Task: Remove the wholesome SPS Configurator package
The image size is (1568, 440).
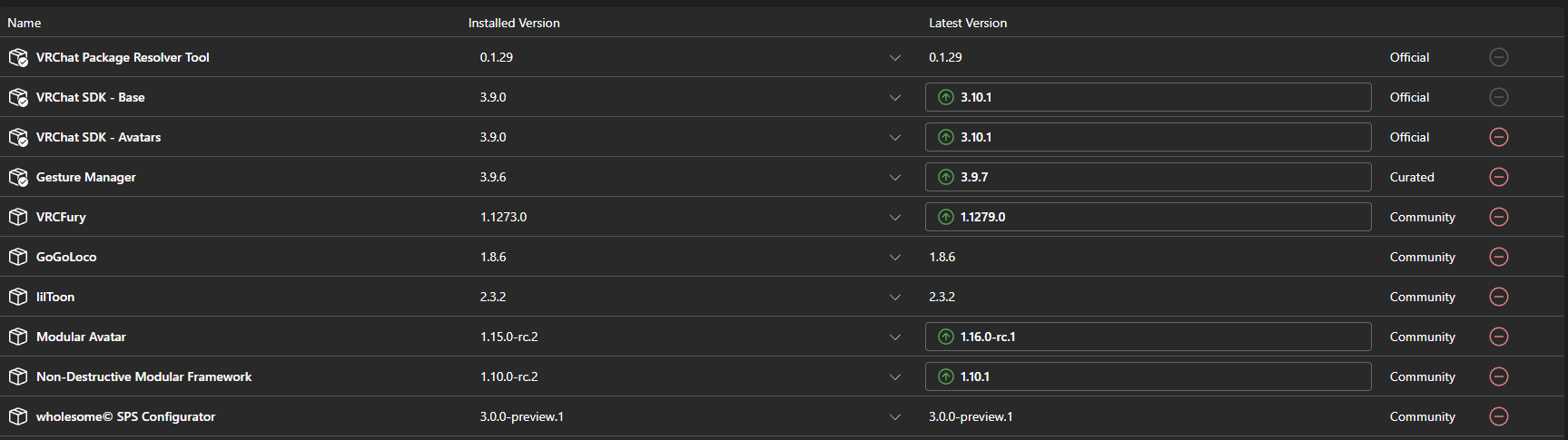Action: (x=1499, y=416)
